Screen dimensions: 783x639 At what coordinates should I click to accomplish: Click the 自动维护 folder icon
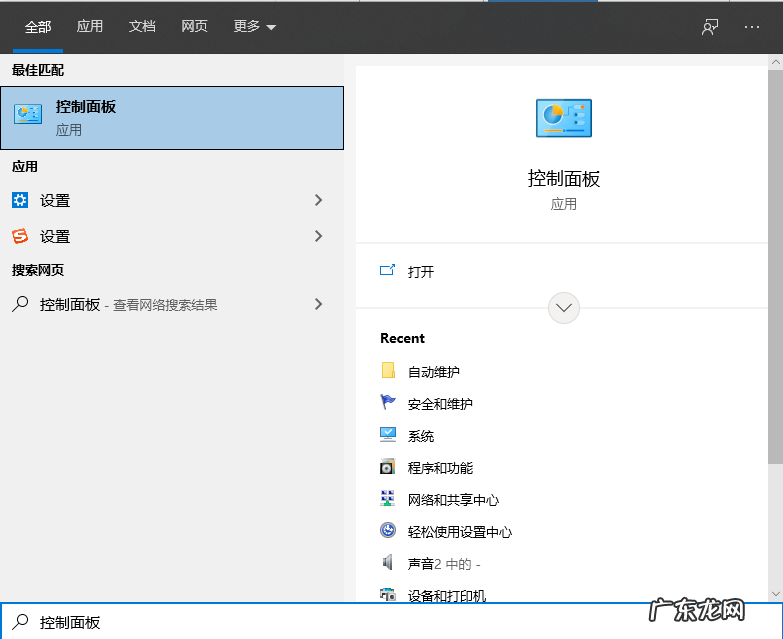(388, 370)
